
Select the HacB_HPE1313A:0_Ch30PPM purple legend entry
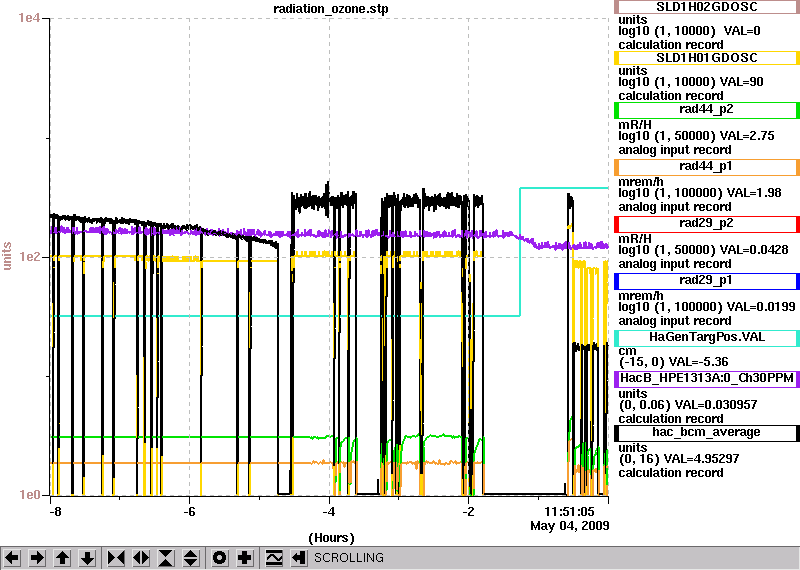click(707, 379)
